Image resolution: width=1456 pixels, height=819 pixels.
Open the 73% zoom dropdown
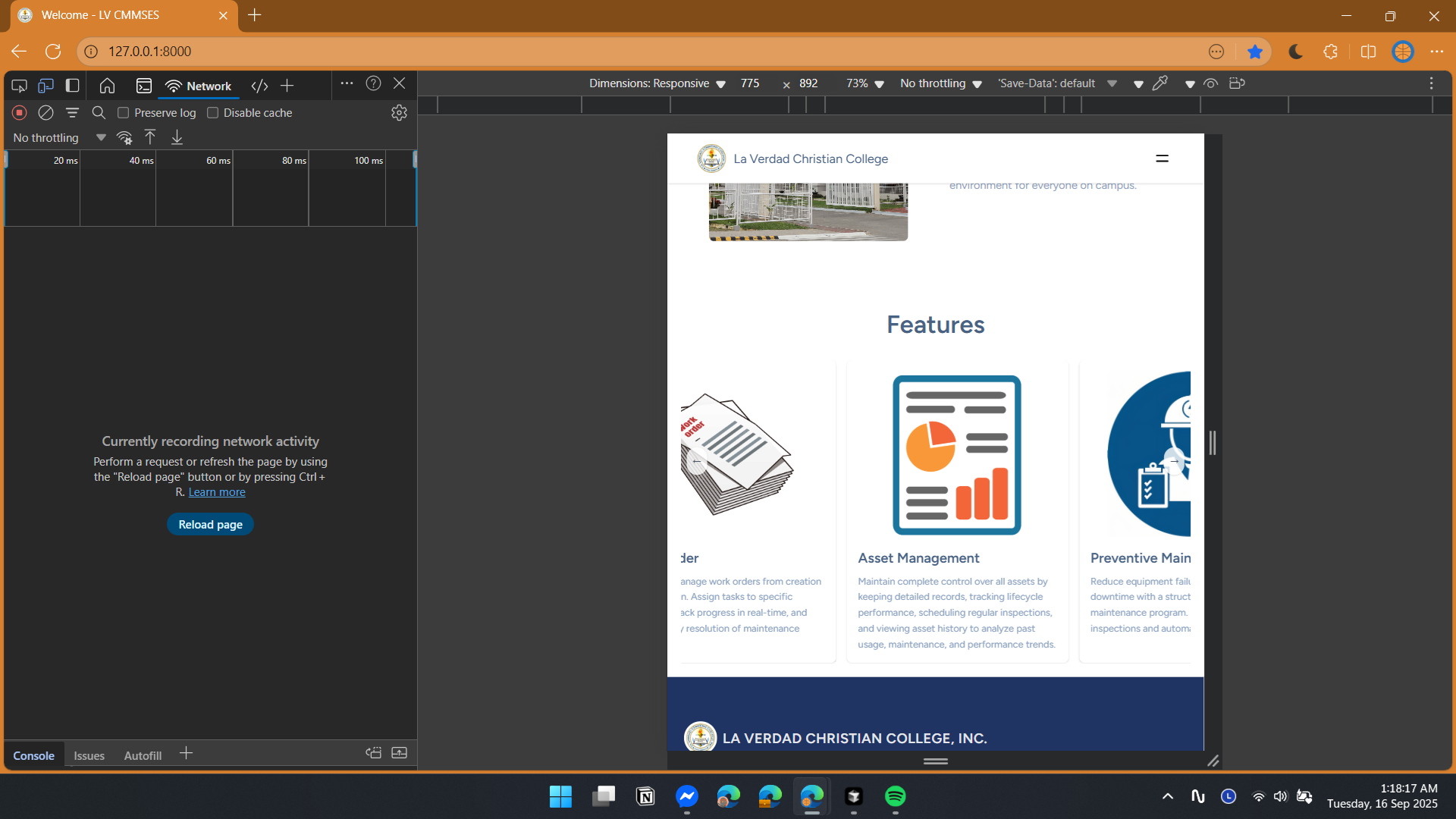click(x=865, y=83)
